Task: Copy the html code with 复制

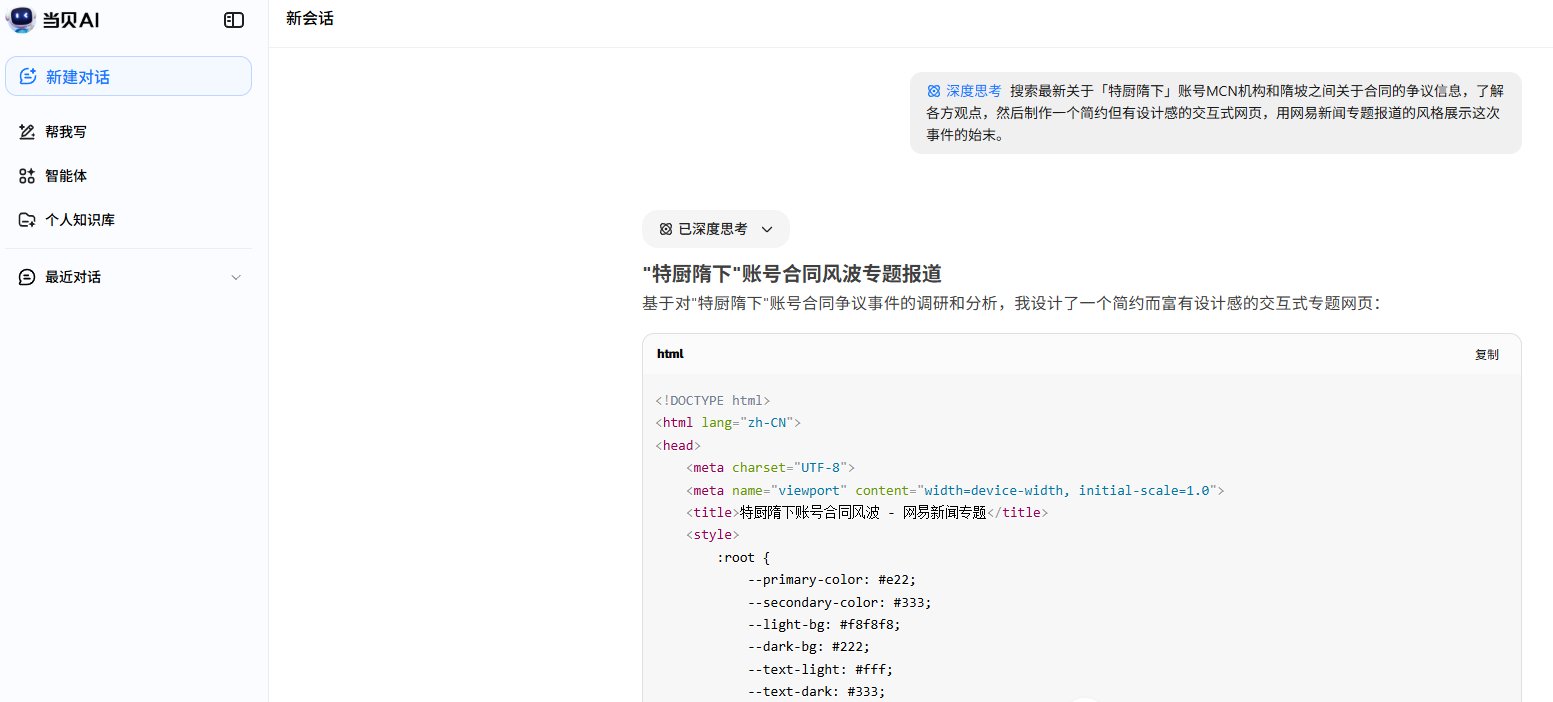Action: [x=1487, y=354]
